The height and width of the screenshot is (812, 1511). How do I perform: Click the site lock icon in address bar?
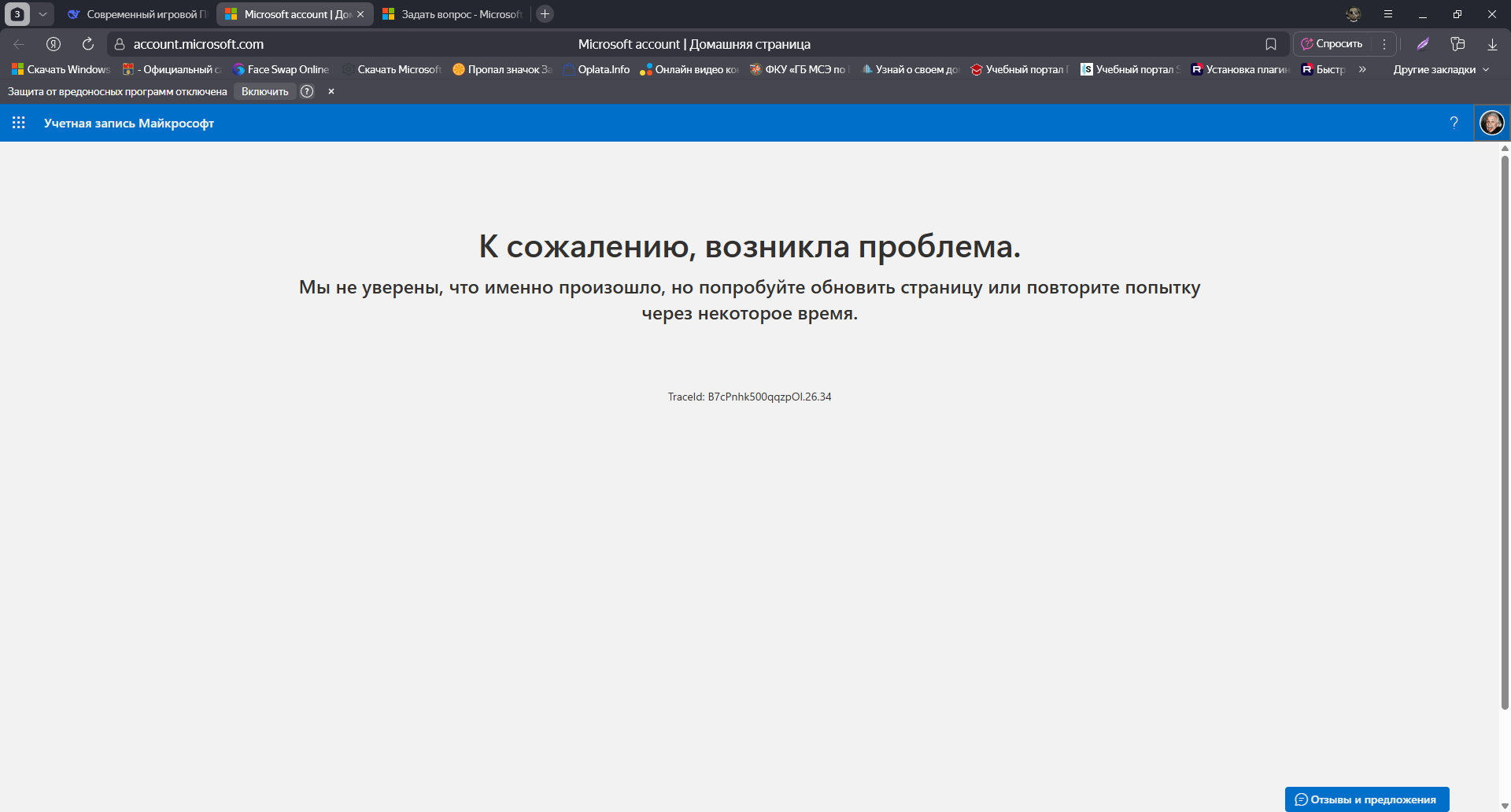point(120,44)
